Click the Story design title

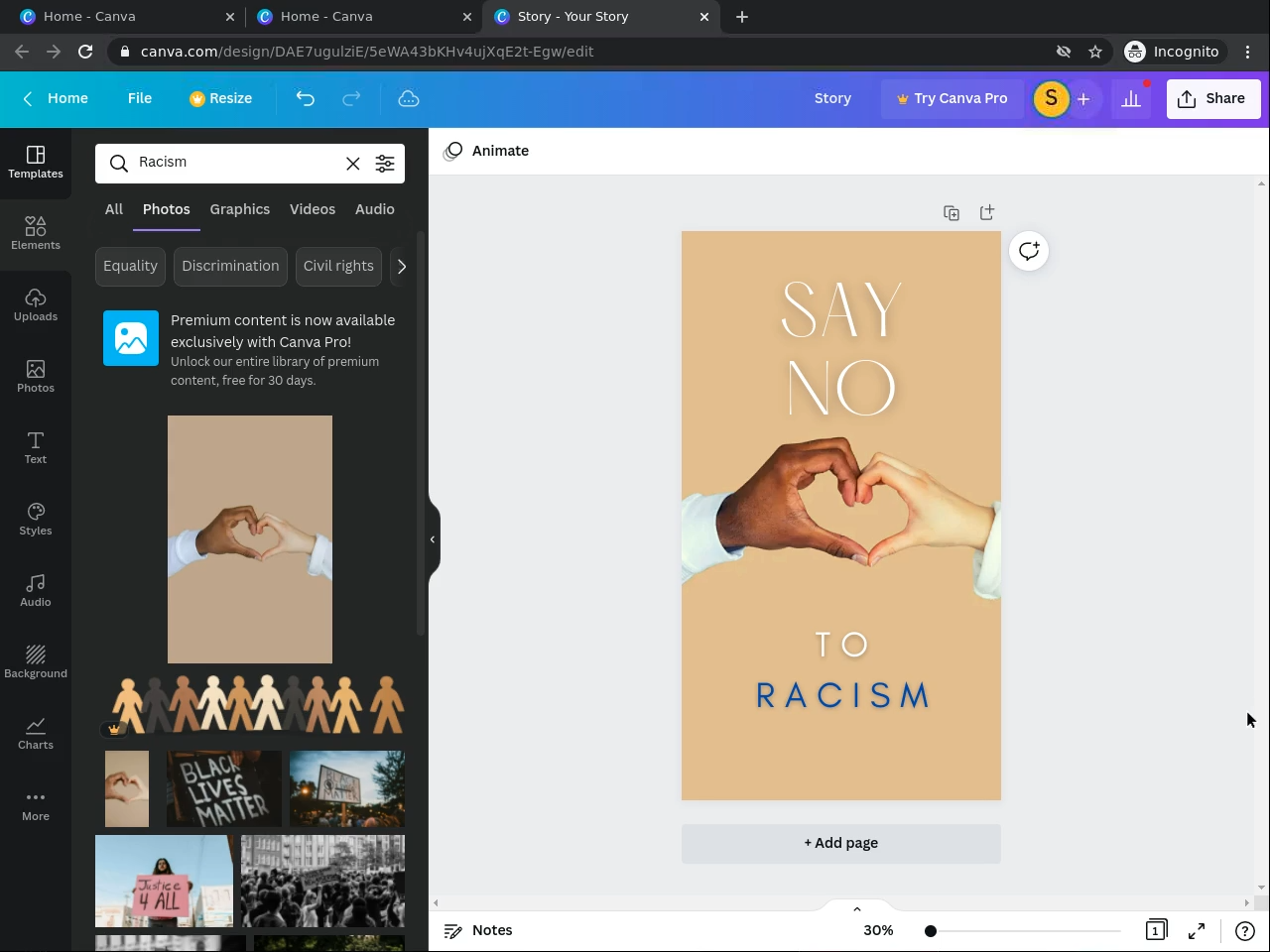pyautogui.click(x=832, y=98)
